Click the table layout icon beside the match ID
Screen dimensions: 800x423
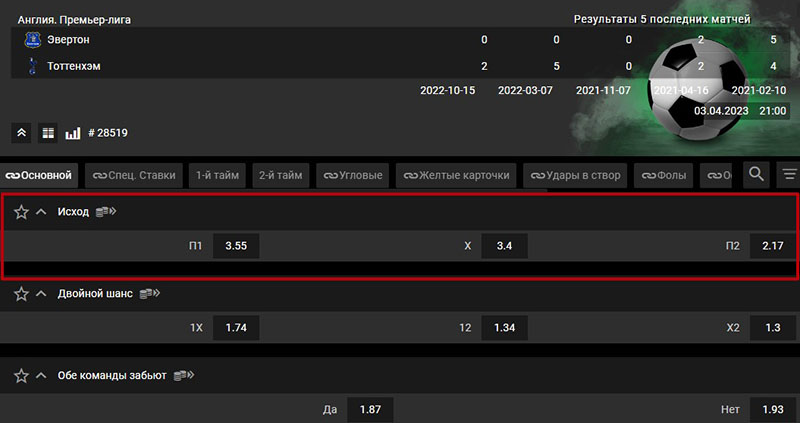point(47,132)
